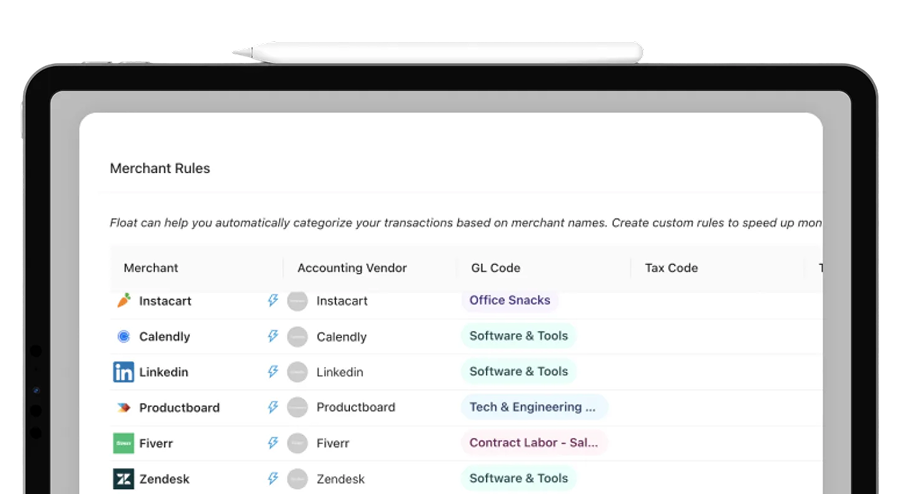Click the Fiverr vendor avatar circle
Screen dimensions: 911x494
297,443
